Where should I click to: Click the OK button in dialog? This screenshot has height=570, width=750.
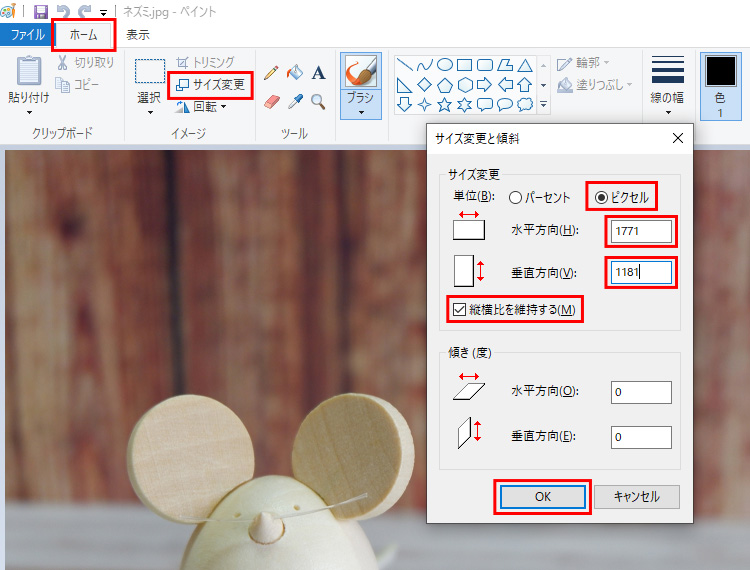tap(542, 497)
